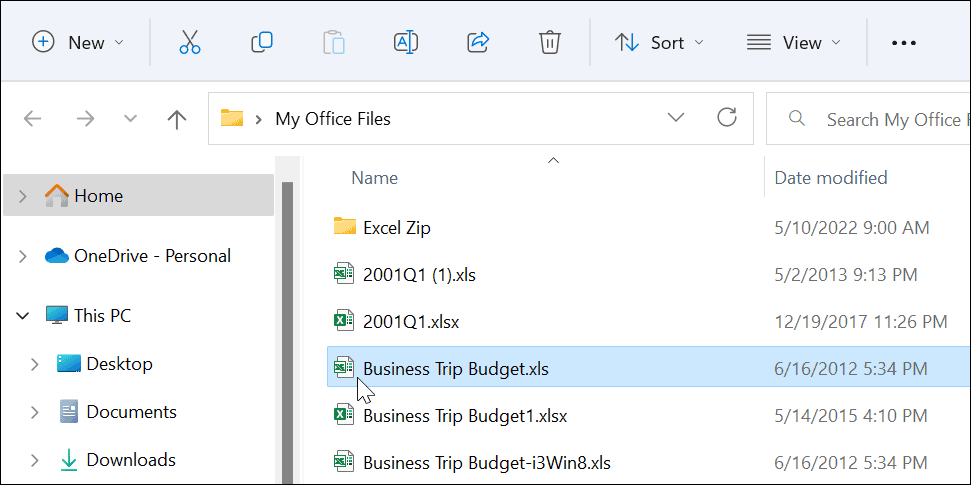Click the Back navigation arrow

click(33, 120)
